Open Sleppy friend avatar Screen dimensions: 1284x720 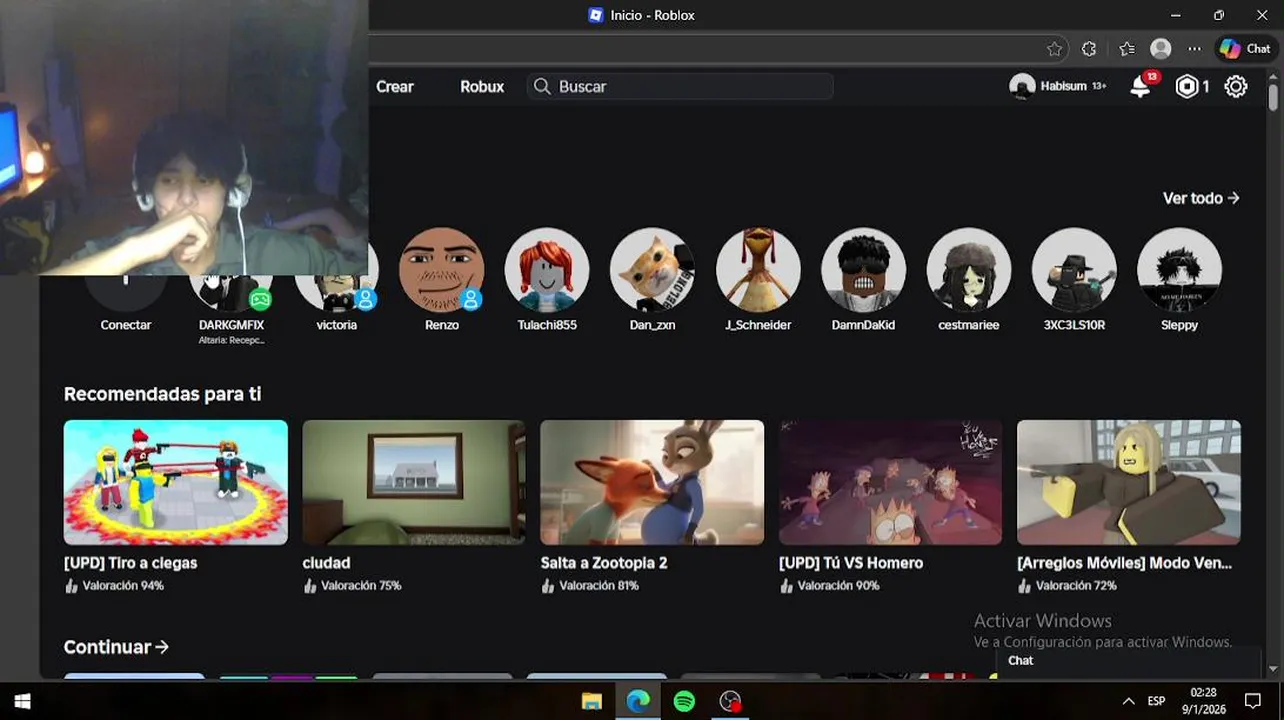point(1179,270)
